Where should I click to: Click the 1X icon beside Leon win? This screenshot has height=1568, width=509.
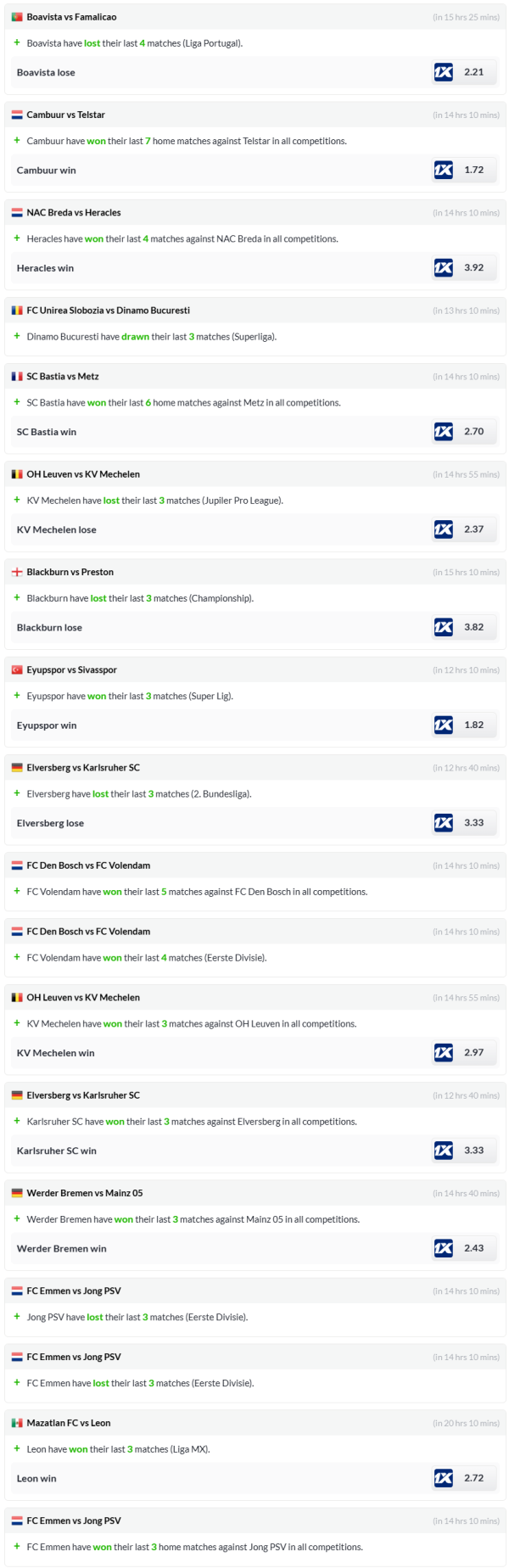click(x=443, y=1478)
